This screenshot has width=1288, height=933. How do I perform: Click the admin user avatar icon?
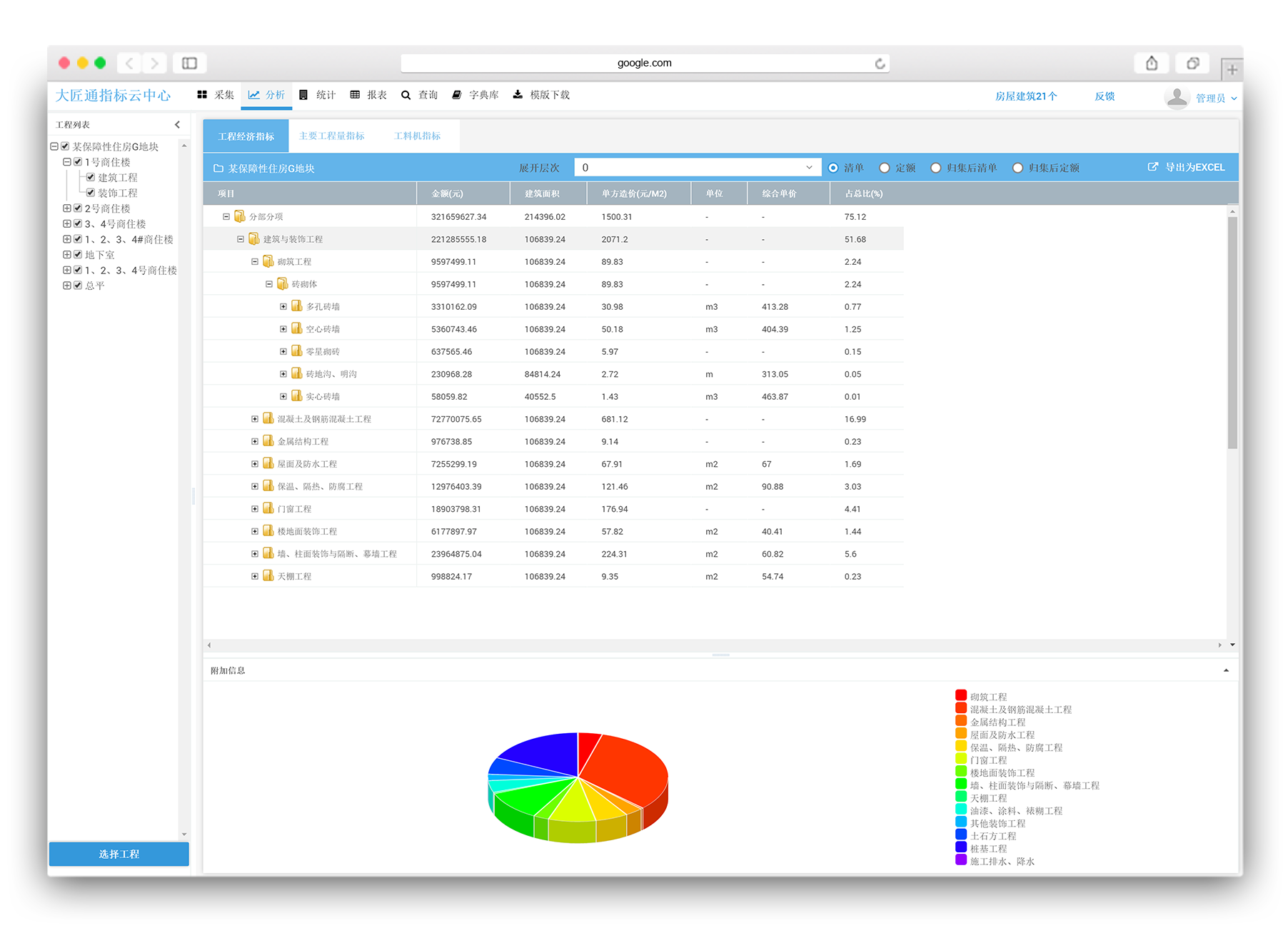[1177, 97]
